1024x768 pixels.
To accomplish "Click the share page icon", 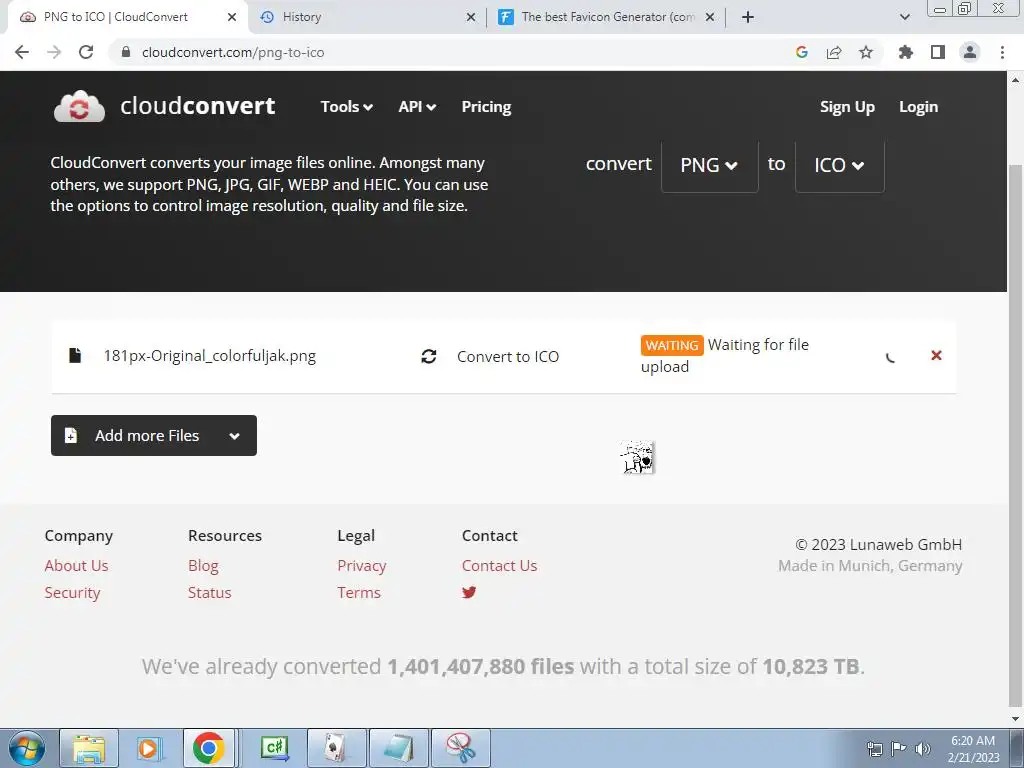I will pos(834,52).
